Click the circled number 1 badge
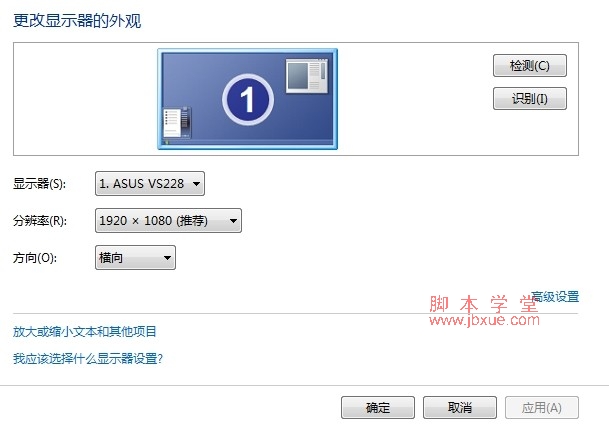The width and height of the screenshot is (609, 448). (248, 99)
